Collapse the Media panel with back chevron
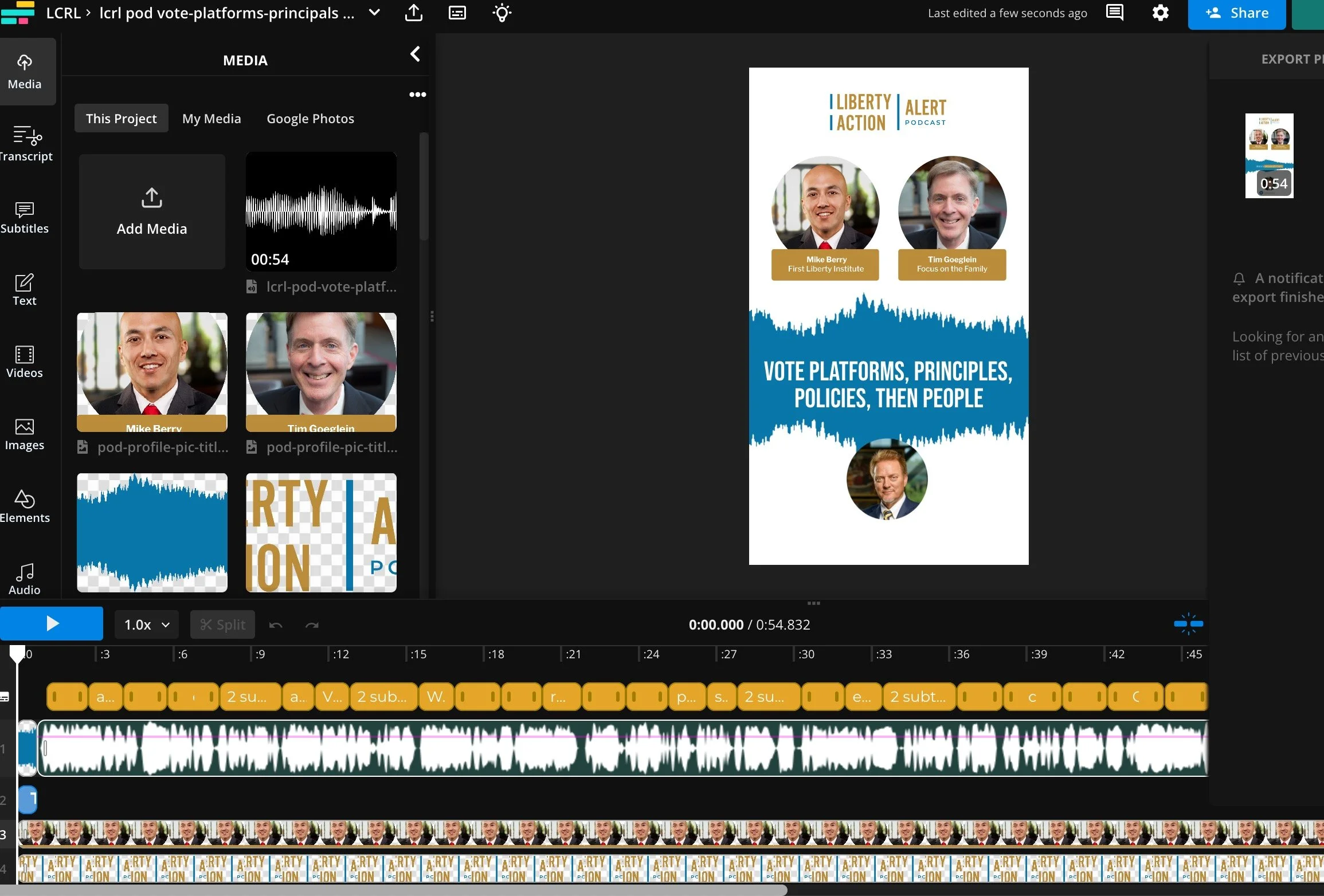 415,54
